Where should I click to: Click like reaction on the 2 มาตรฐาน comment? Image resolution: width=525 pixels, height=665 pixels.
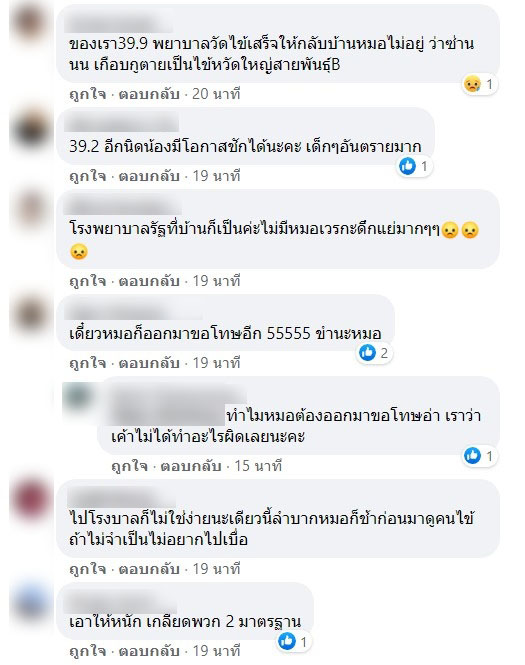[x=287, y=641]
